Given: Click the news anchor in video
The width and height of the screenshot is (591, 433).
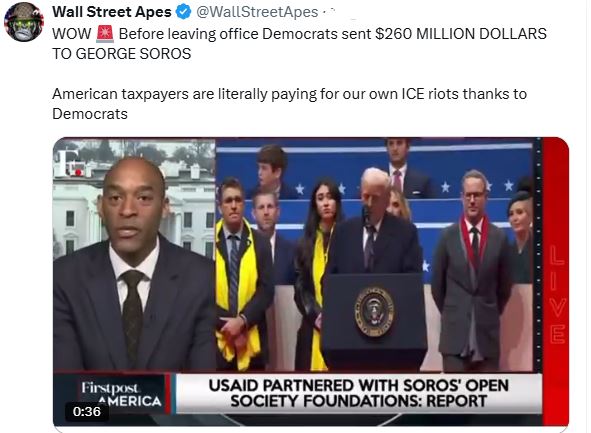Looking at the screenshot, I should [133, 264].
